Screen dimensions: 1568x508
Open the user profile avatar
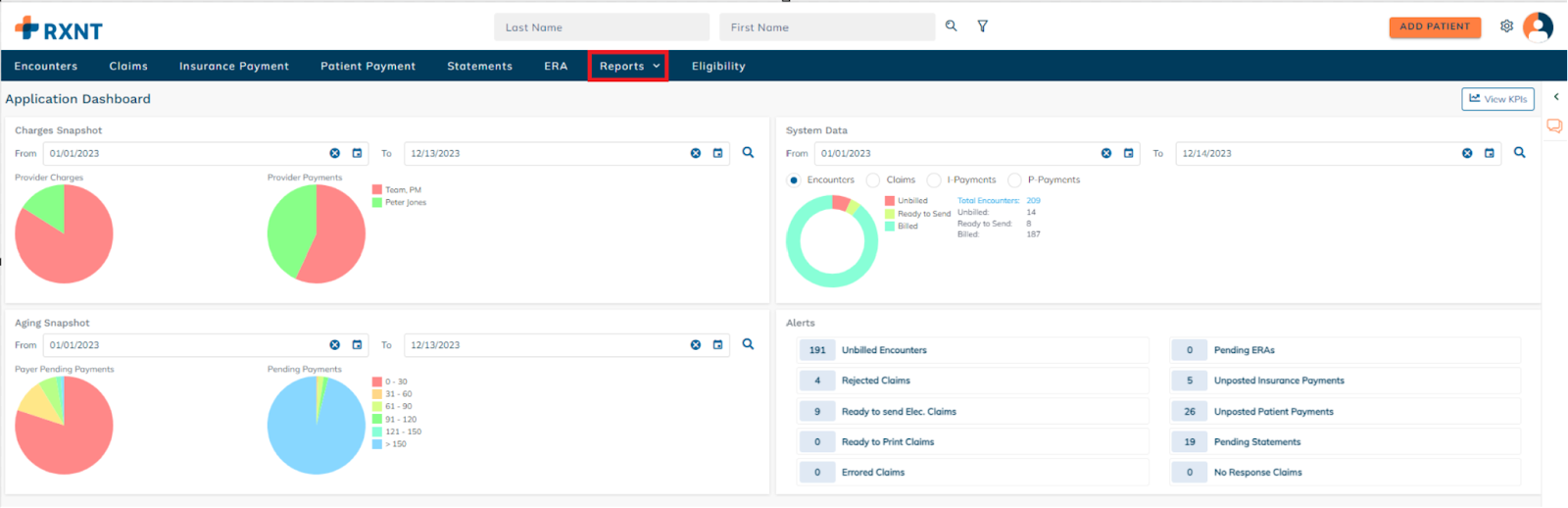click(1539, 26)
